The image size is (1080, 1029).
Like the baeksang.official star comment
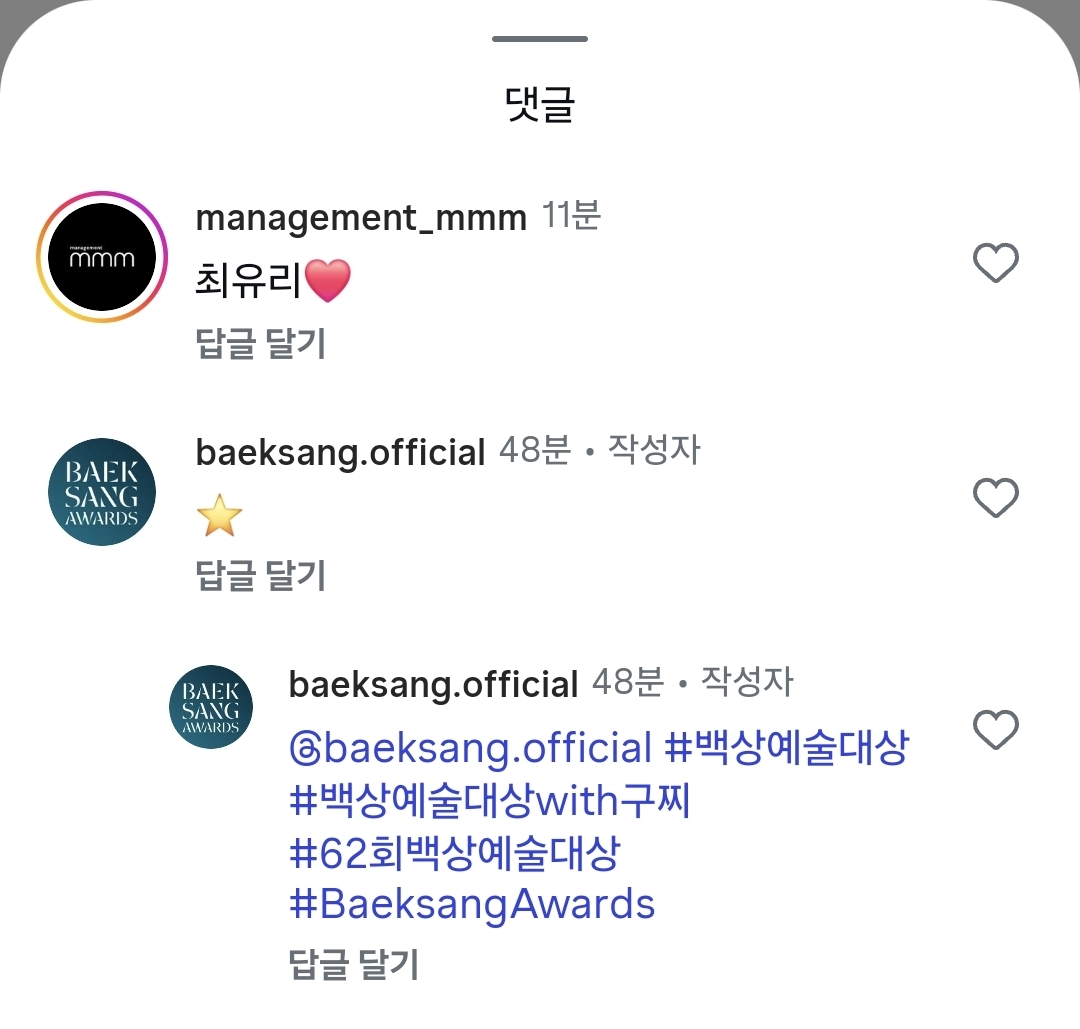pyautogui.click(x=995, y=497)
